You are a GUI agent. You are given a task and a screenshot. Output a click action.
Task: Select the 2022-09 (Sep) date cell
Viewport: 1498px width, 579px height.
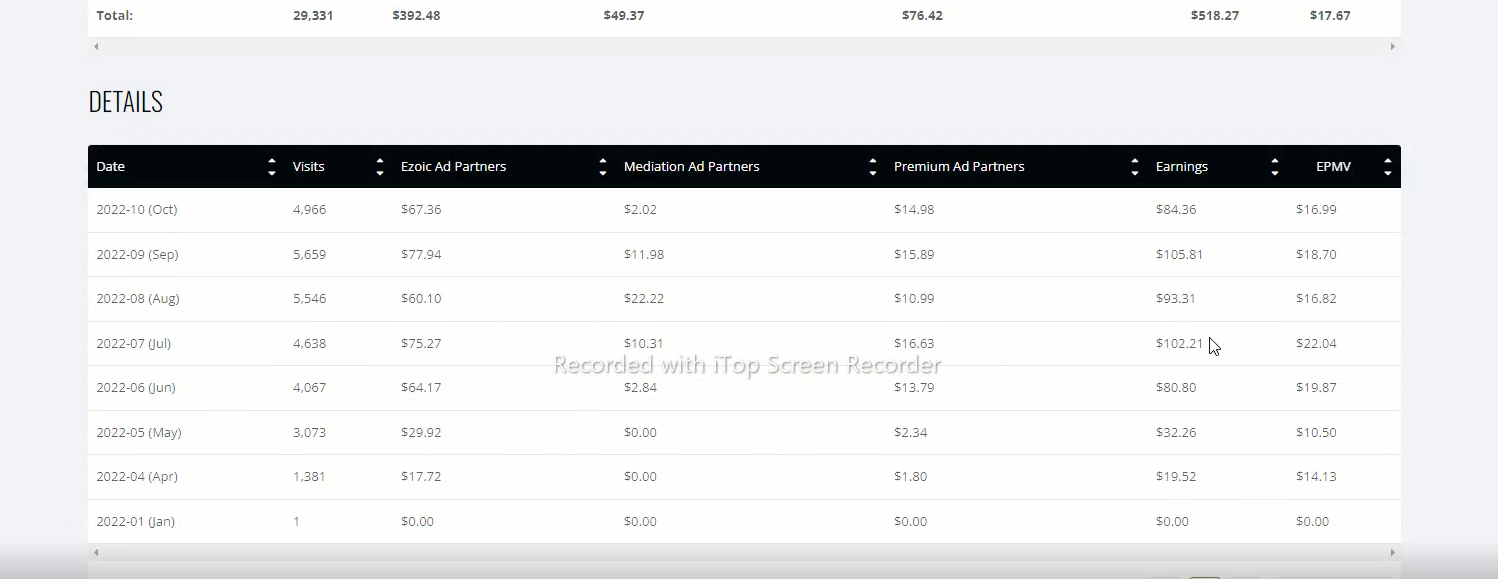coord(137,255)
